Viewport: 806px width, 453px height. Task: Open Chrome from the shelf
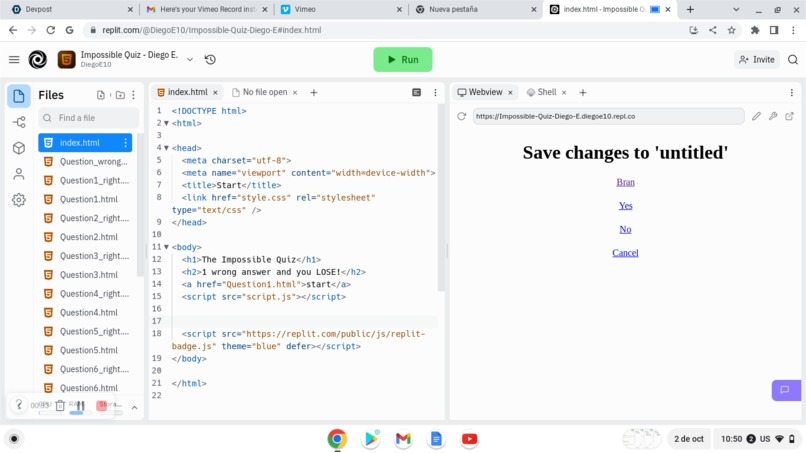point(337,439)
